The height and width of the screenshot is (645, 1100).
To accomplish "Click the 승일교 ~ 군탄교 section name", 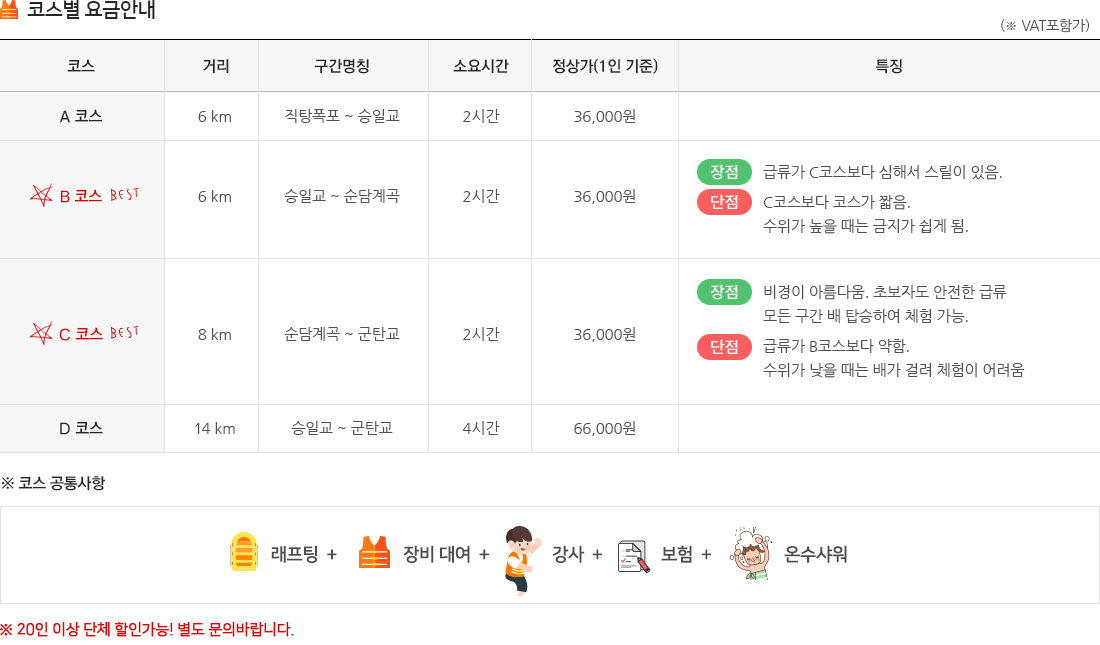I will 342,428.
